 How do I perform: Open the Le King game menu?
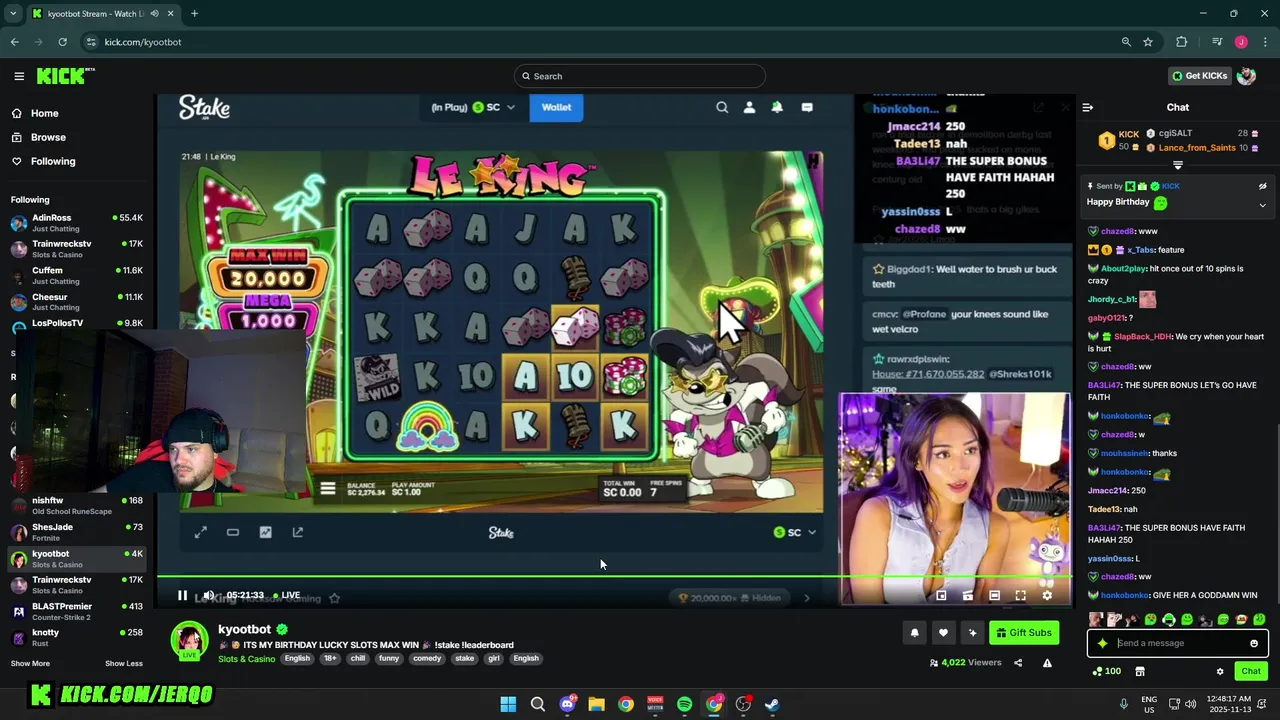click(x=327, y=489)
